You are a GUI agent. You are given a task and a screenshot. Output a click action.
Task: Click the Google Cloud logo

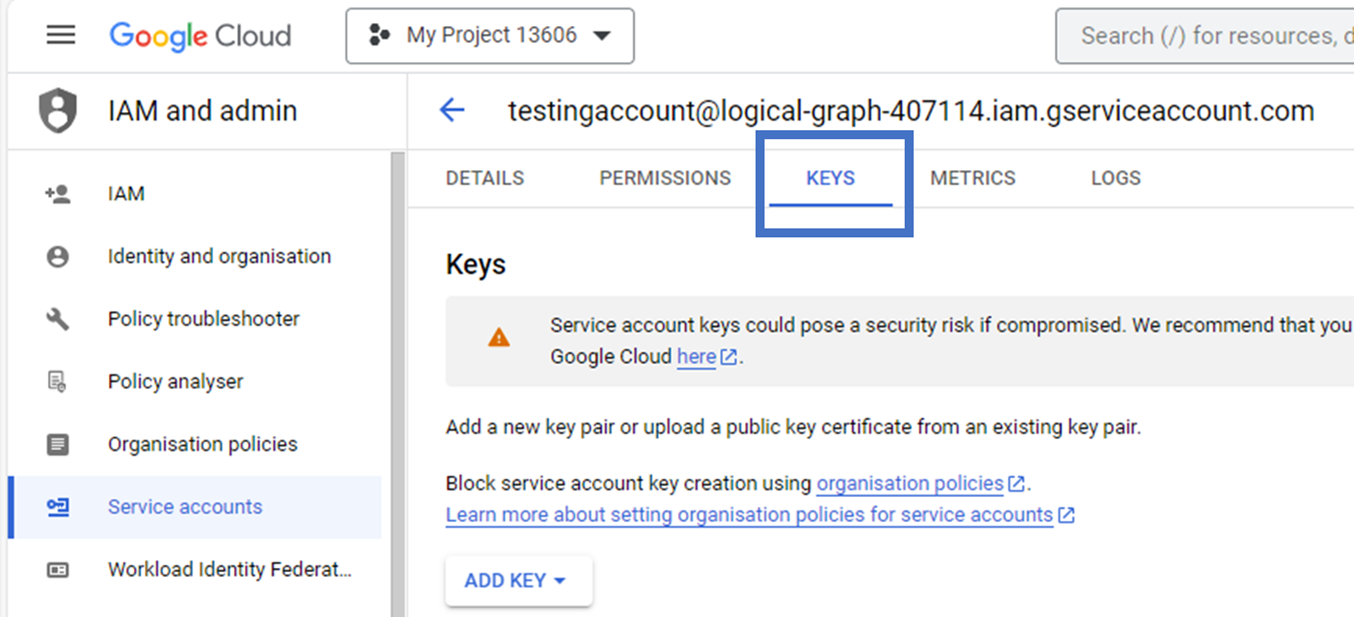point(199,35)
